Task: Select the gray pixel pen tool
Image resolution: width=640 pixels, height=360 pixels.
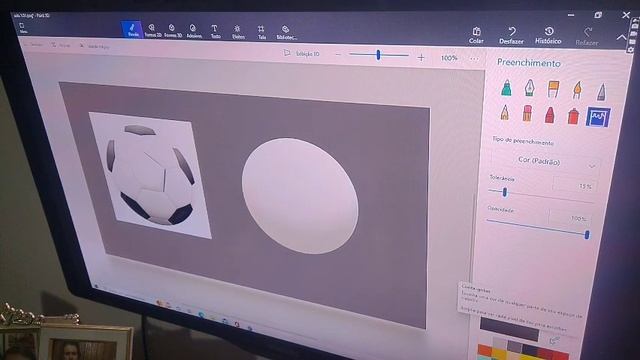Action: tap(602, 92)
